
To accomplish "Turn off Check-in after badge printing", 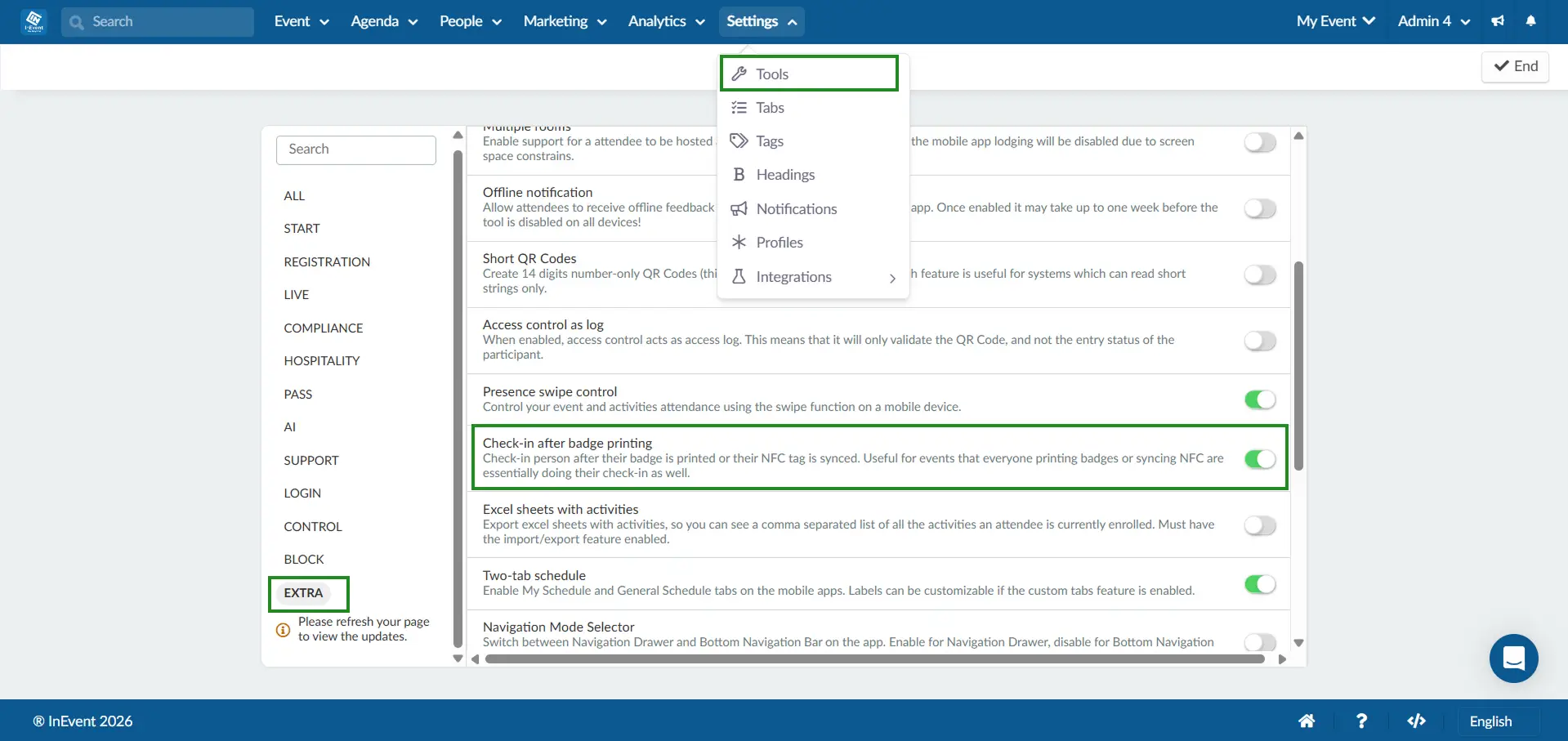I will [1260, 459].
